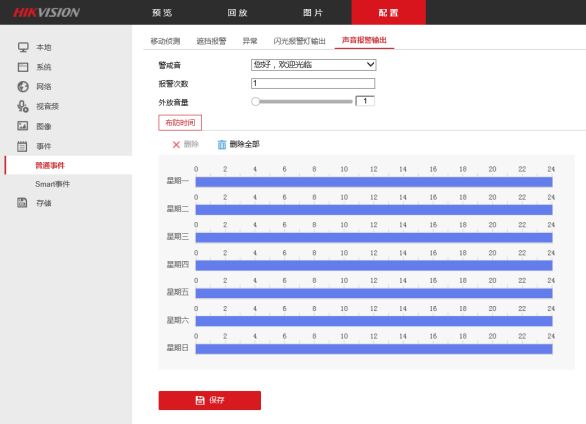The width and height of the screenshot is (586, 424).
Task: Open the 图片 top navigation tab
Action: point(313,13)
